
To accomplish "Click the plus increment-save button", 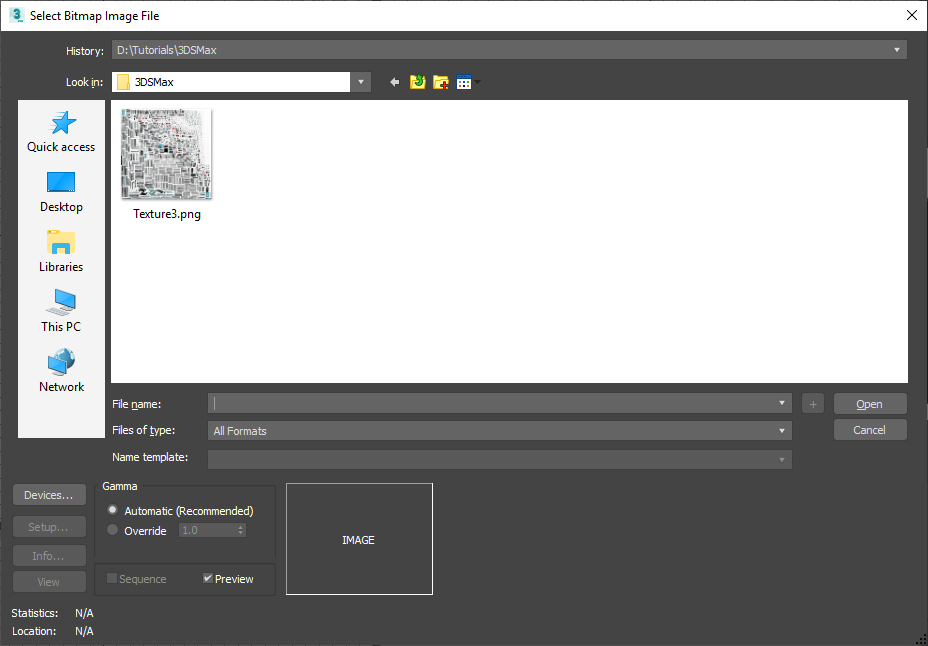I will tap(813, 403).
